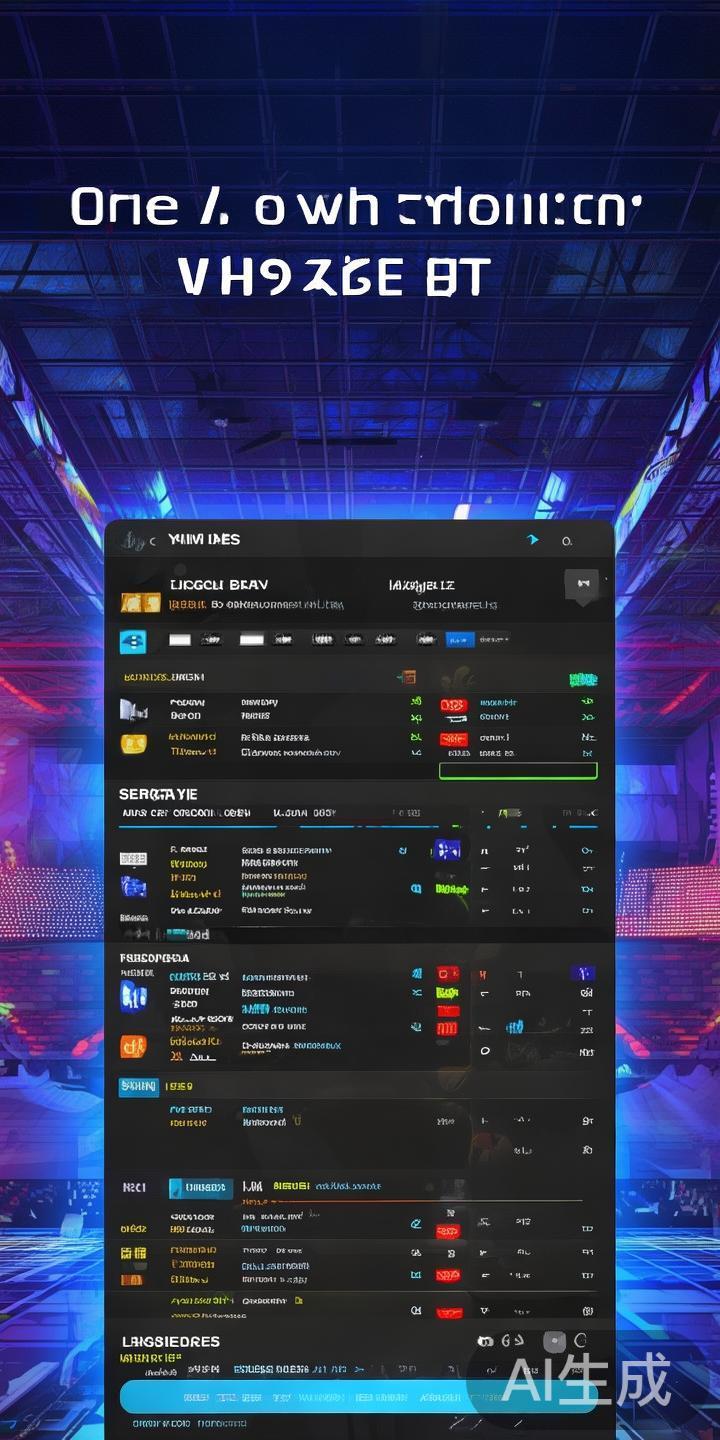This screenshot has height=1440, width=720.
Task: Open the blue dropdown button next to NBCI
Action: 201,1188
